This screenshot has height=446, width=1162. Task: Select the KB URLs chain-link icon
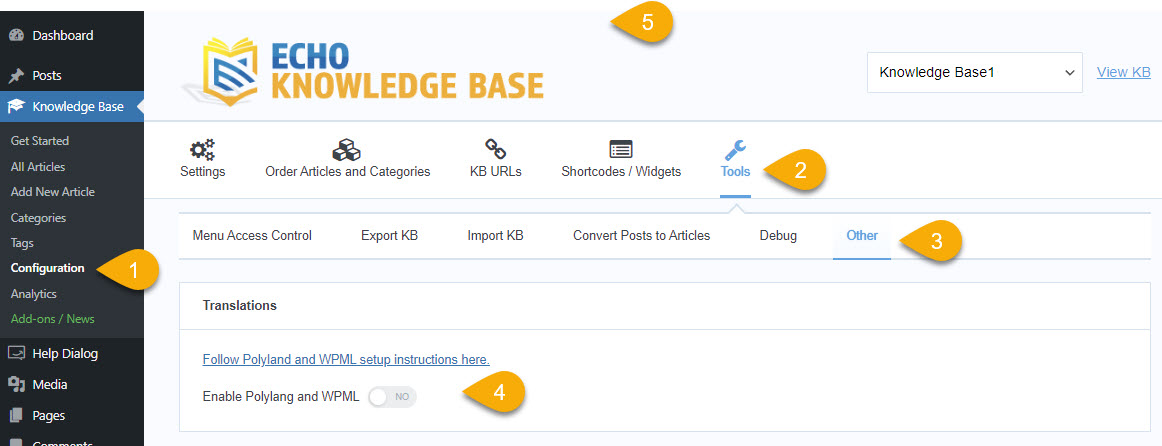(x=495, y=150)
